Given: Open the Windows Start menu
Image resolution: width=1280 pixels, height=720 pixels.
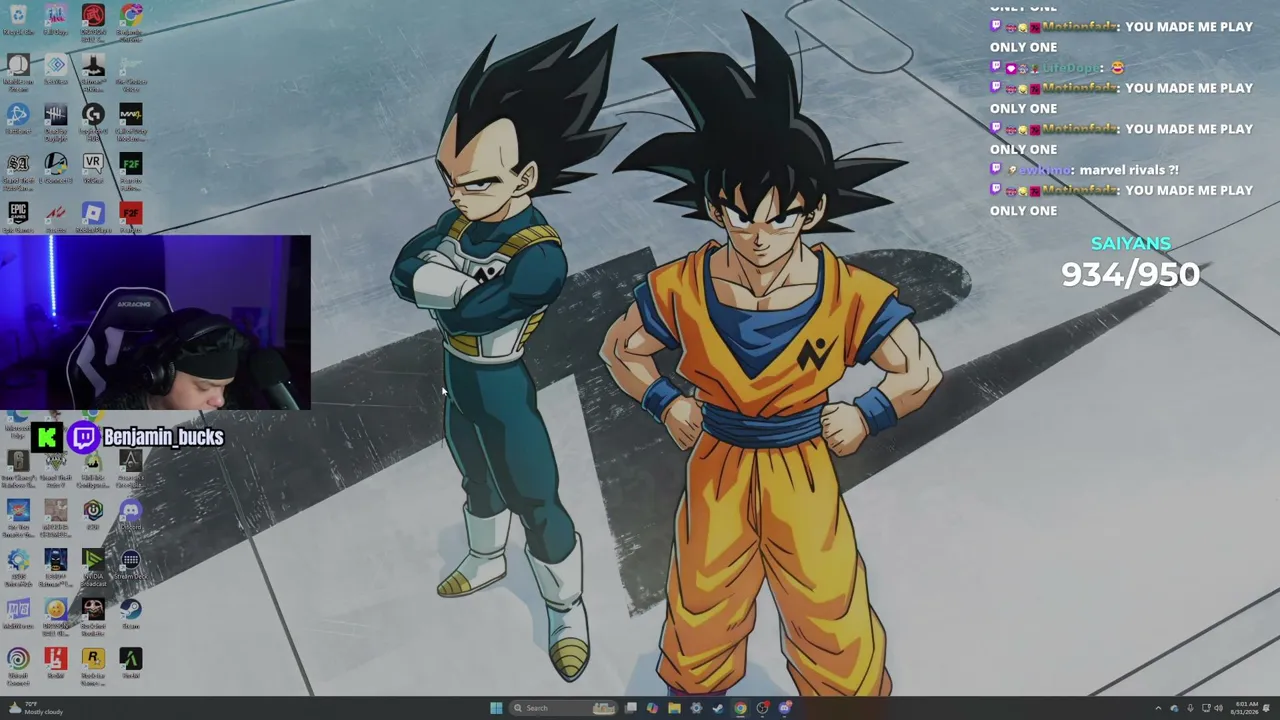Looking at the screenshot, I should 496,708.
